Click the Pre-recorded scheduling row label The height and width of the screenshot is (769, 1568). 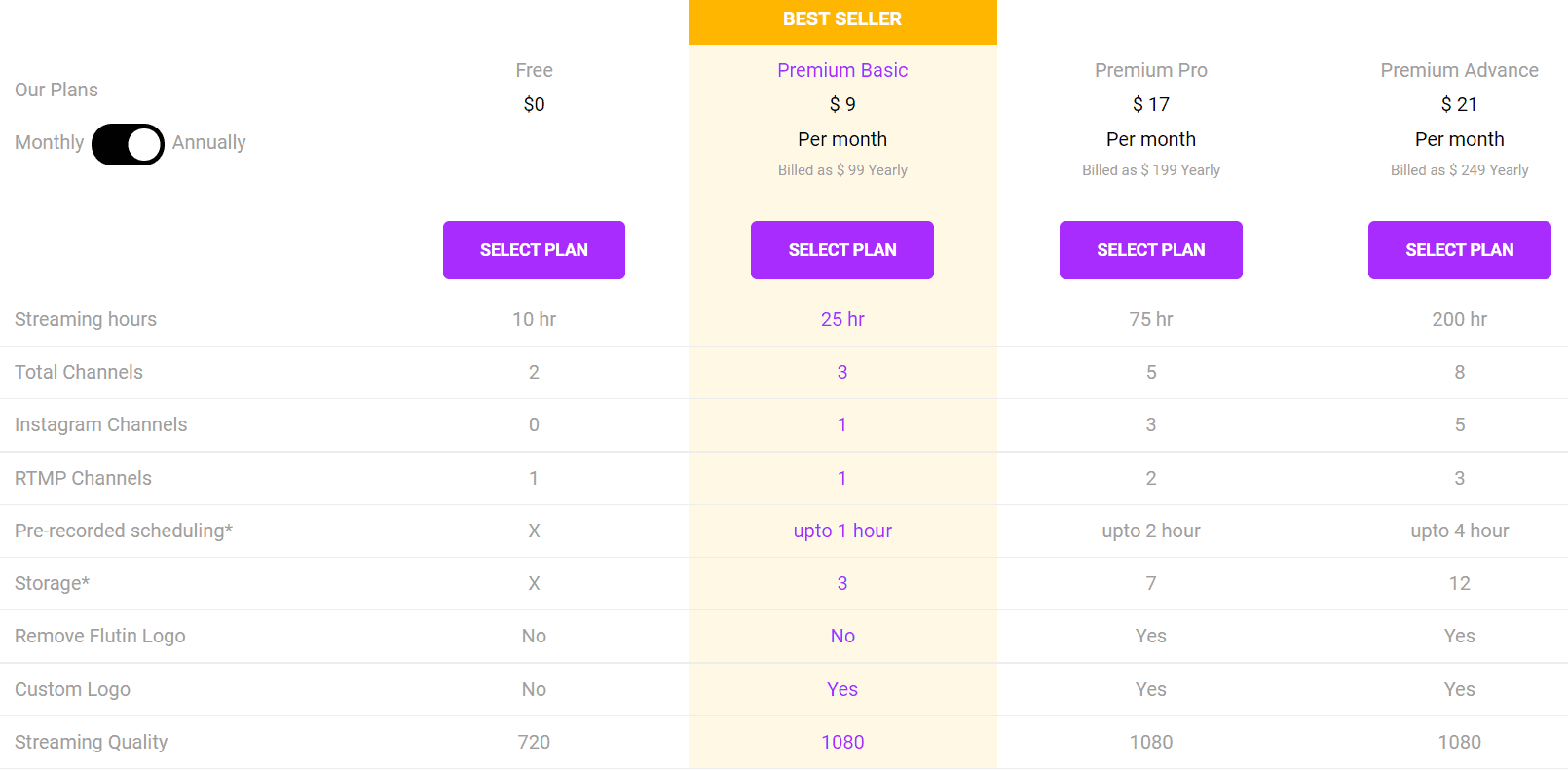123,531
